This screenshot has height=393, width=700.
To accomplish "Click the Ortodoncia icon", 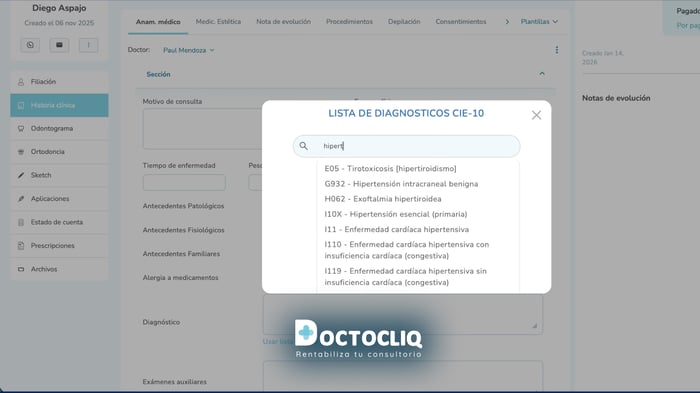I will (x=21, y=152).
